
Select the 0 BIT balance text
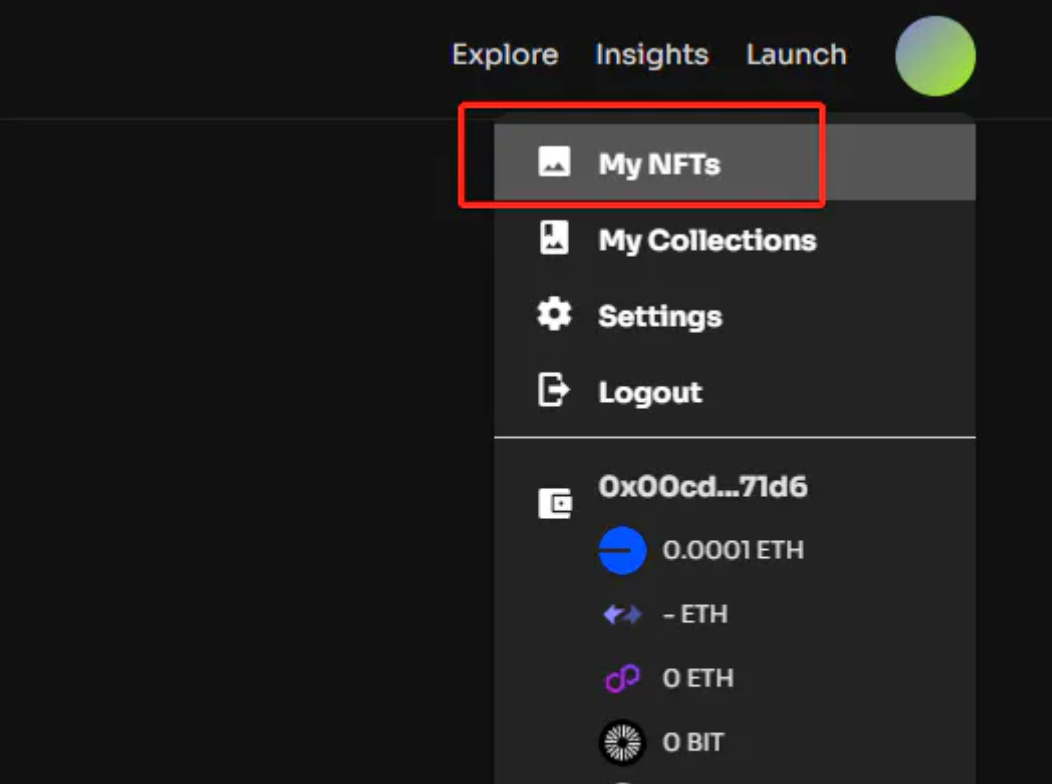693,742
